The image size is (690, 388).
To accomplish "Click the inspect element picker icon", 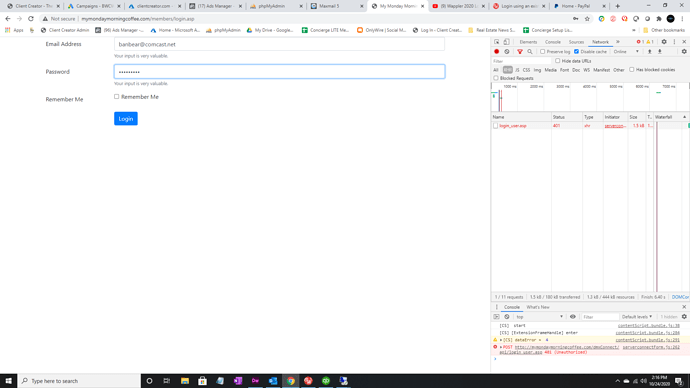I will pyautogui.click(x=497, y=42).
